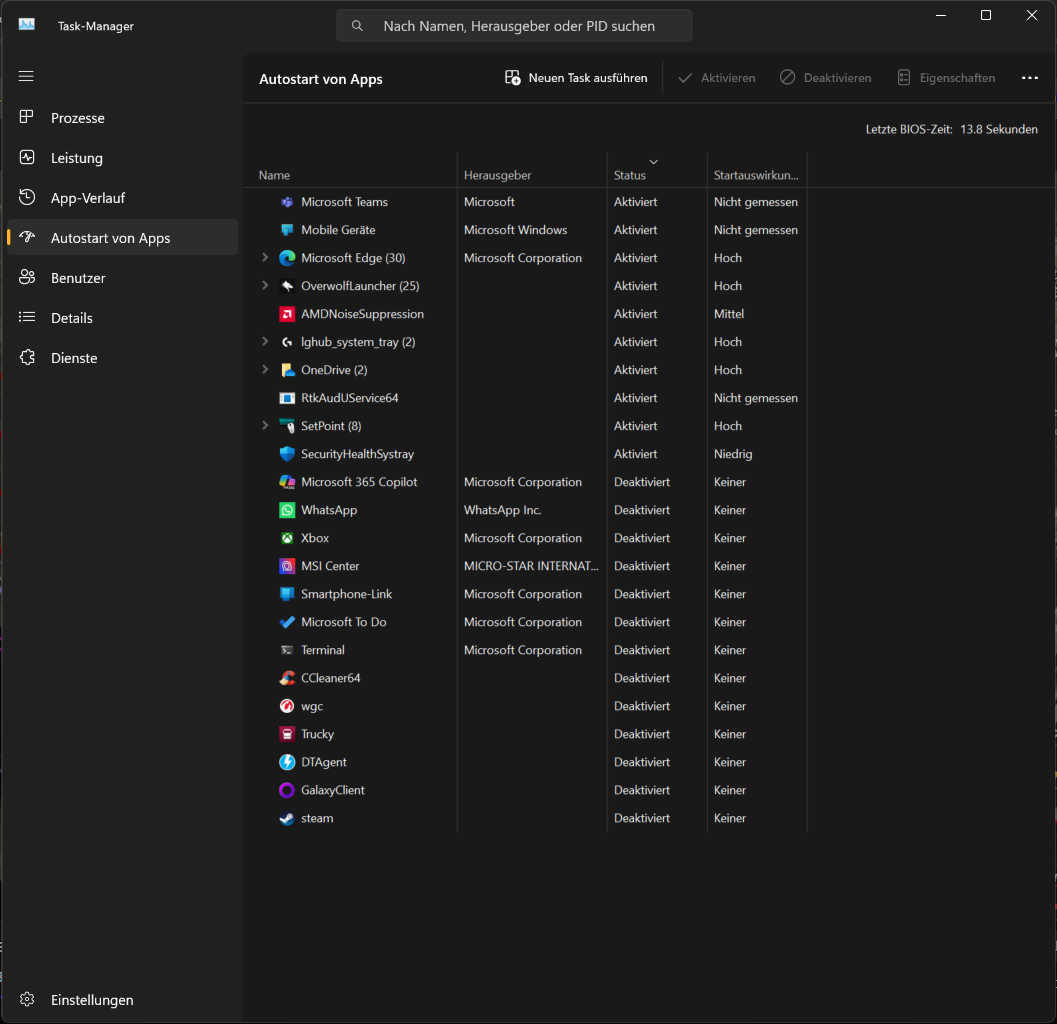Viewport: 1057px width, 1024px height.
Task: Click the Microsoft 365 Copilot icon
Action: pos(287,482)
